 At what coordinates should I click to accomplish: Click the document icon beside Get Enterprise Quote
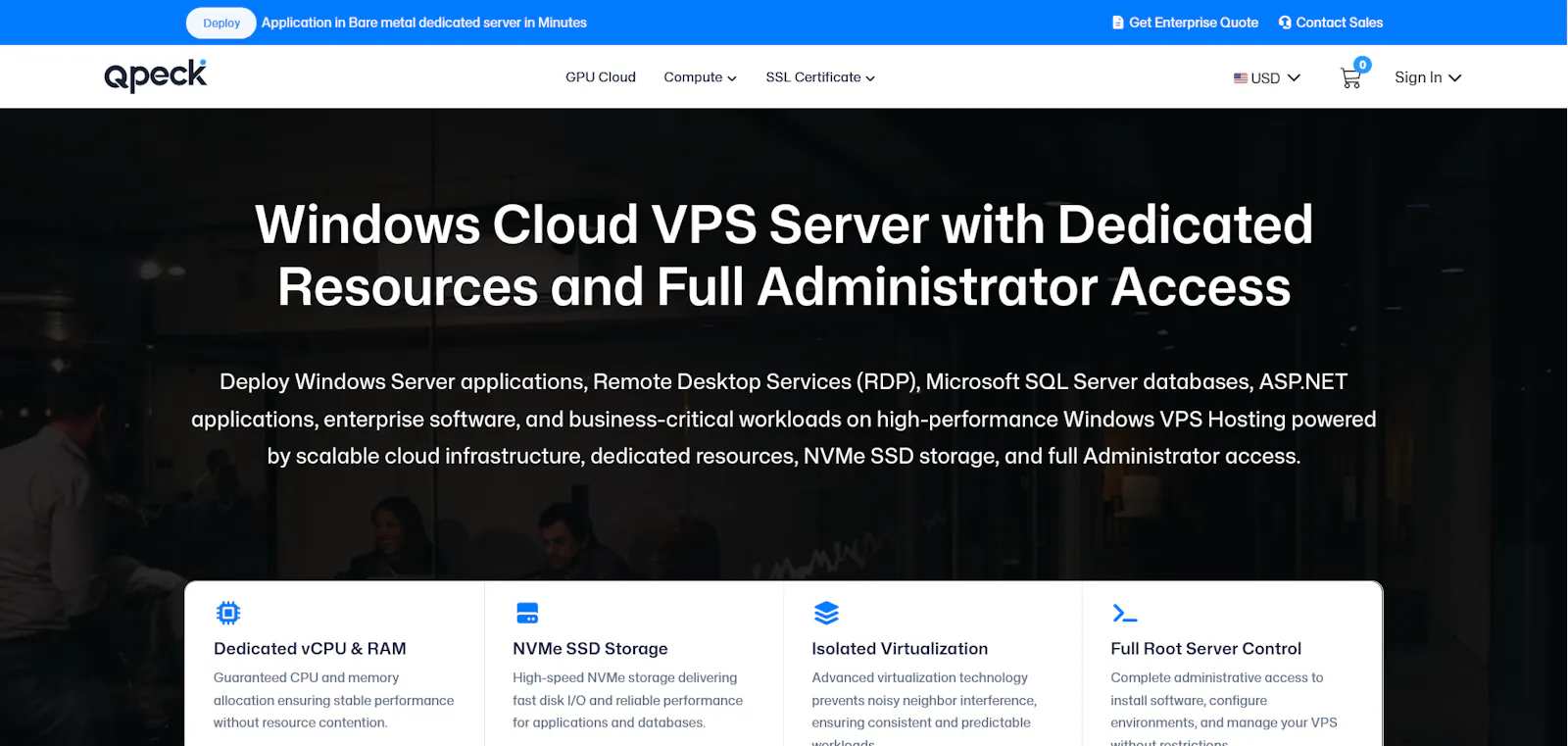point(1118,23)
